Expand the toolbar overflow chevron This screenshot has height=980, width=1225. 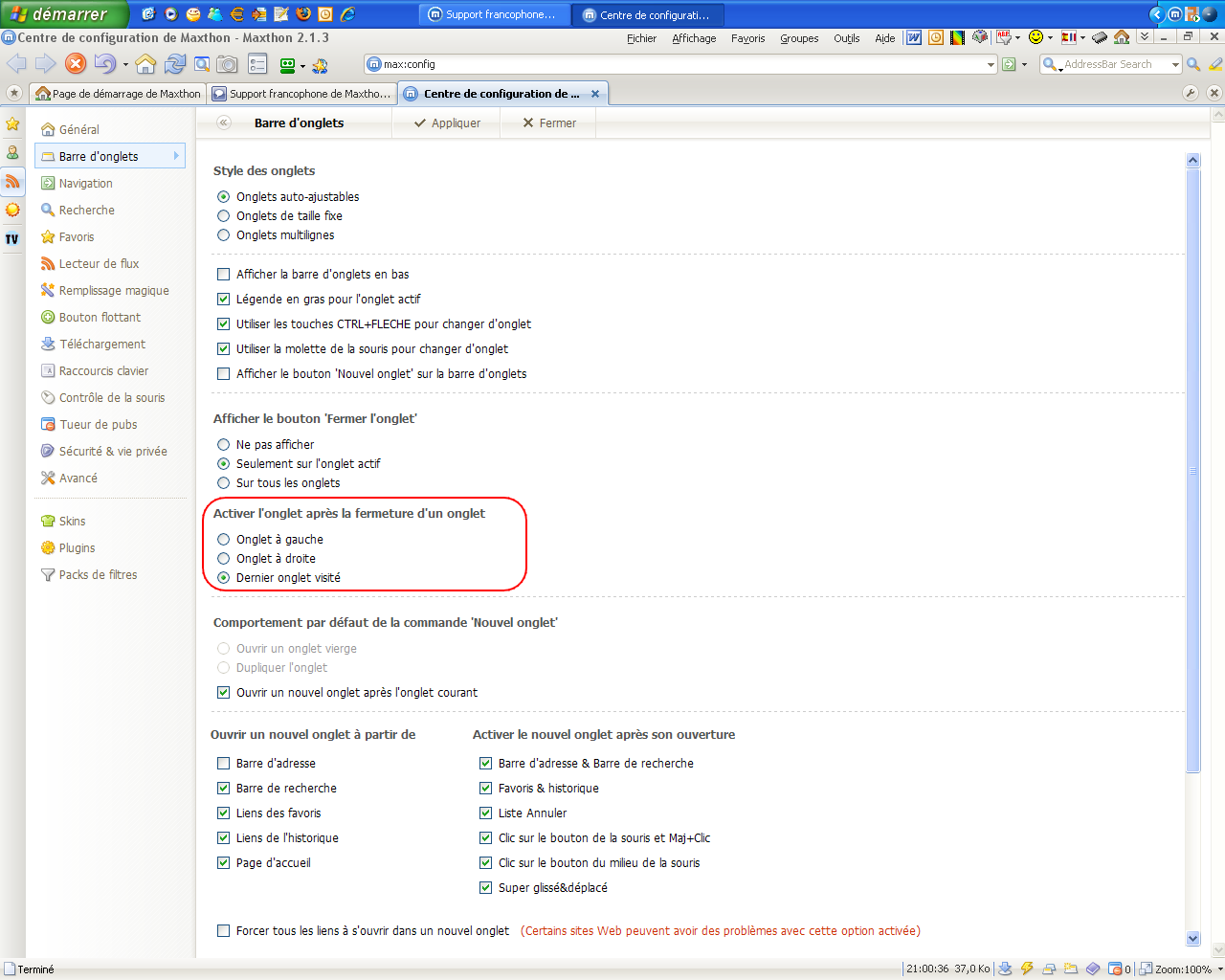(1144, 37)
